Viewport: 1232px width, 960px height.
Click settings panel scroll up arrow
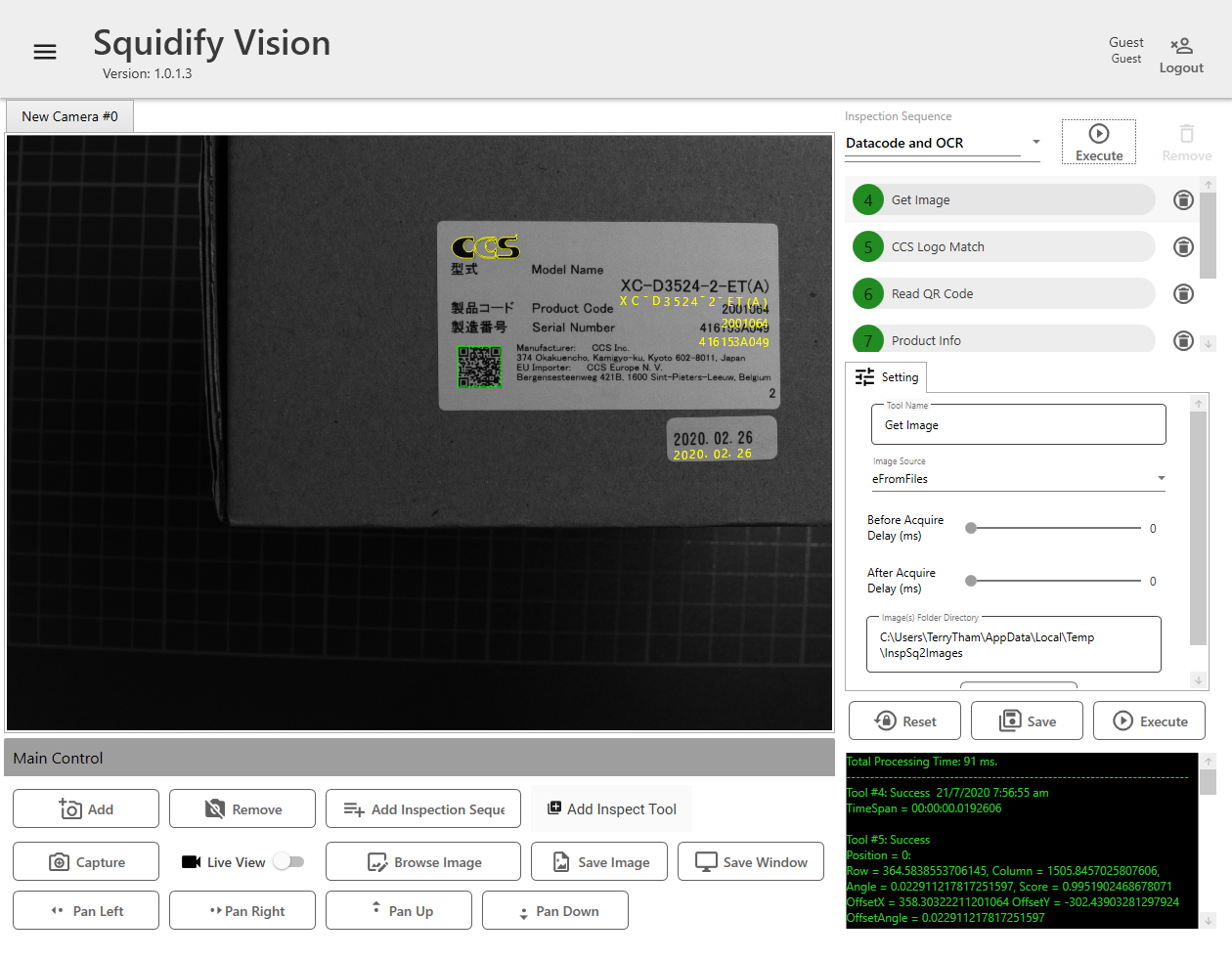point(1199,403)
